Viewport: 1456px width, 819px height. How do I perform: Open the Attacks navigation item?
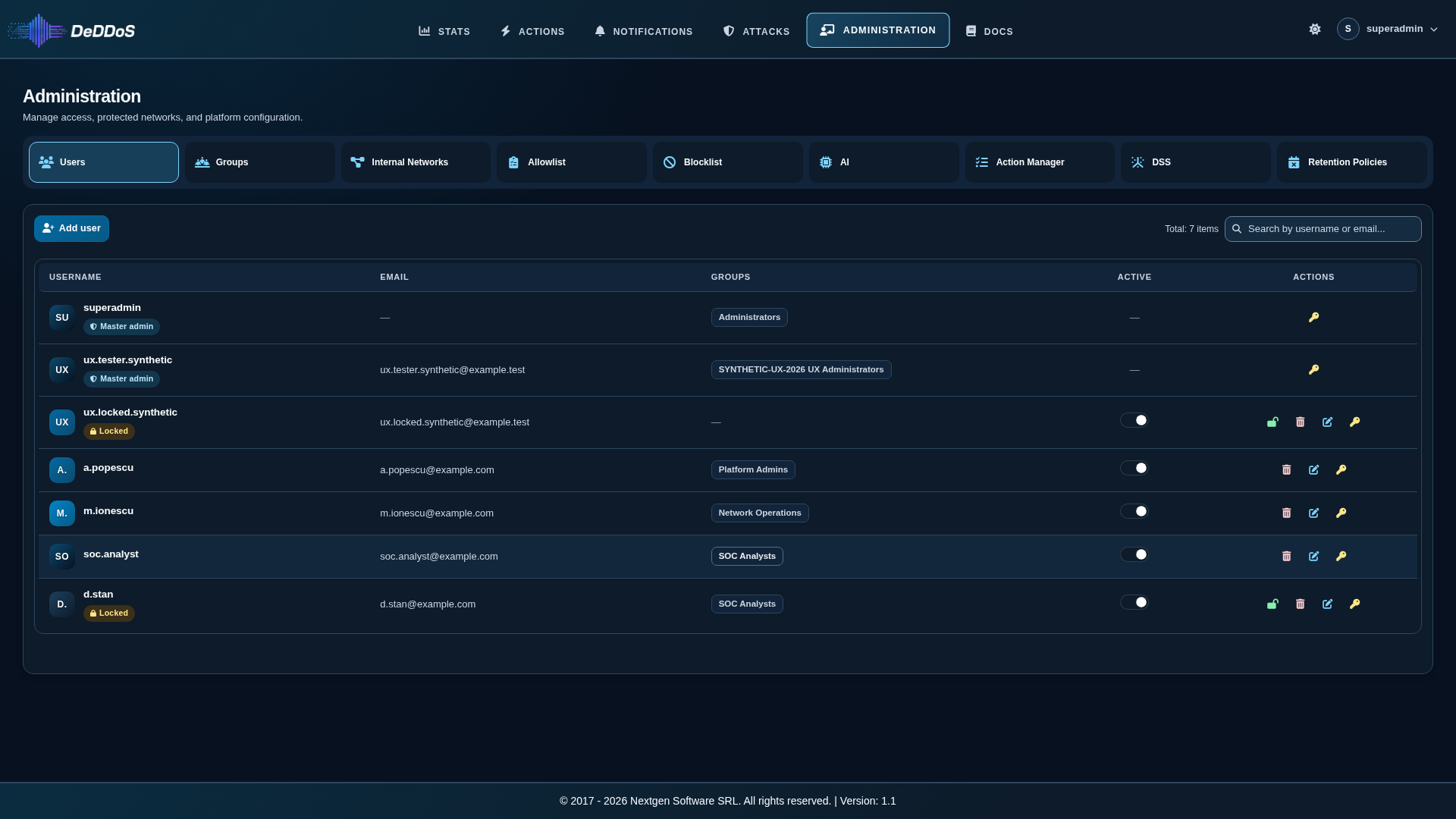point(756,31)
